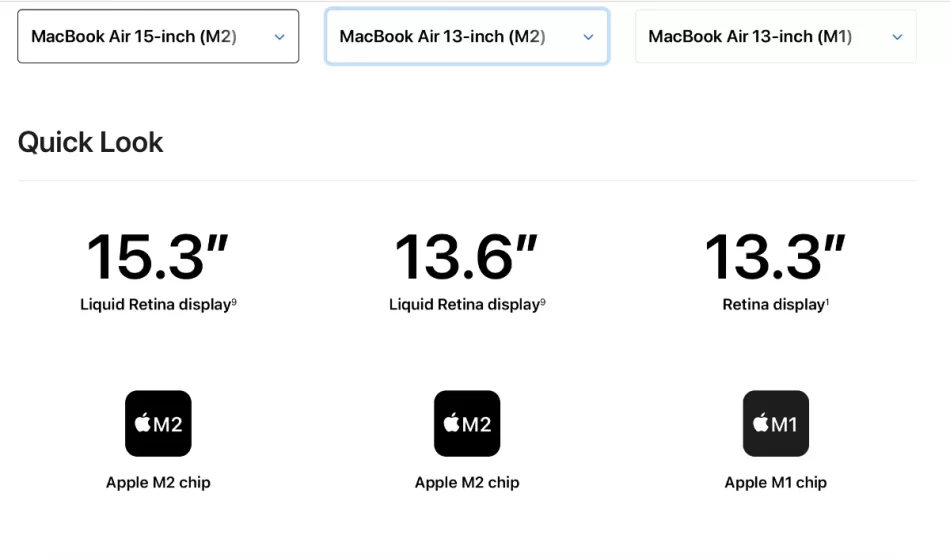The width and height of the screenshot is (950, 558).
Task: Click the Quick Look section heading
Action: [90, 142]
